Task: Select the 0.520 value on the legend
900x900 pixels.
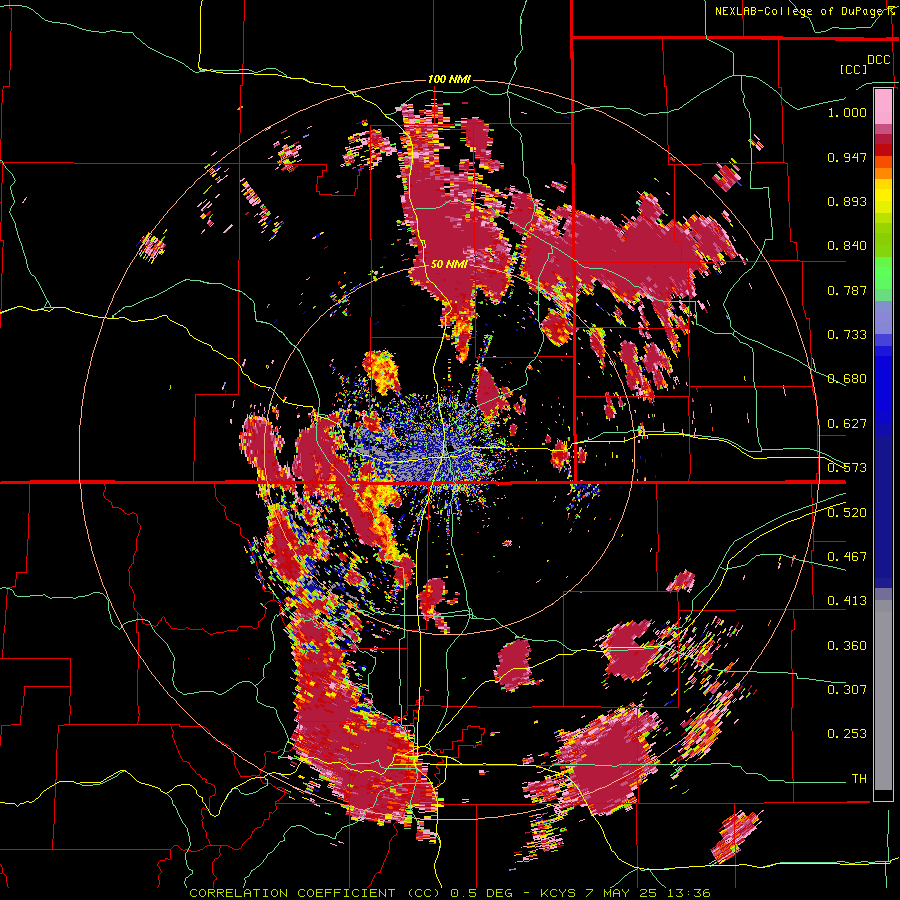Action: coord(847,513)
